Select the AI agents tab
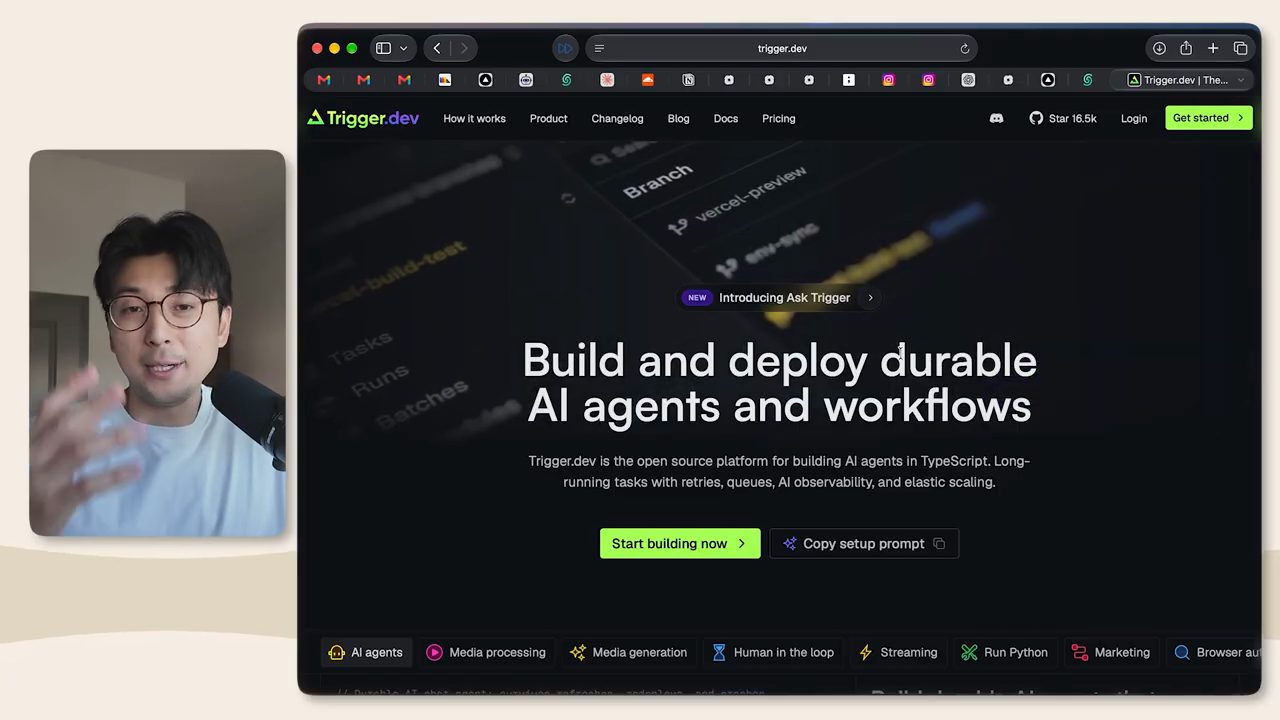 click(x=366, y=652)
